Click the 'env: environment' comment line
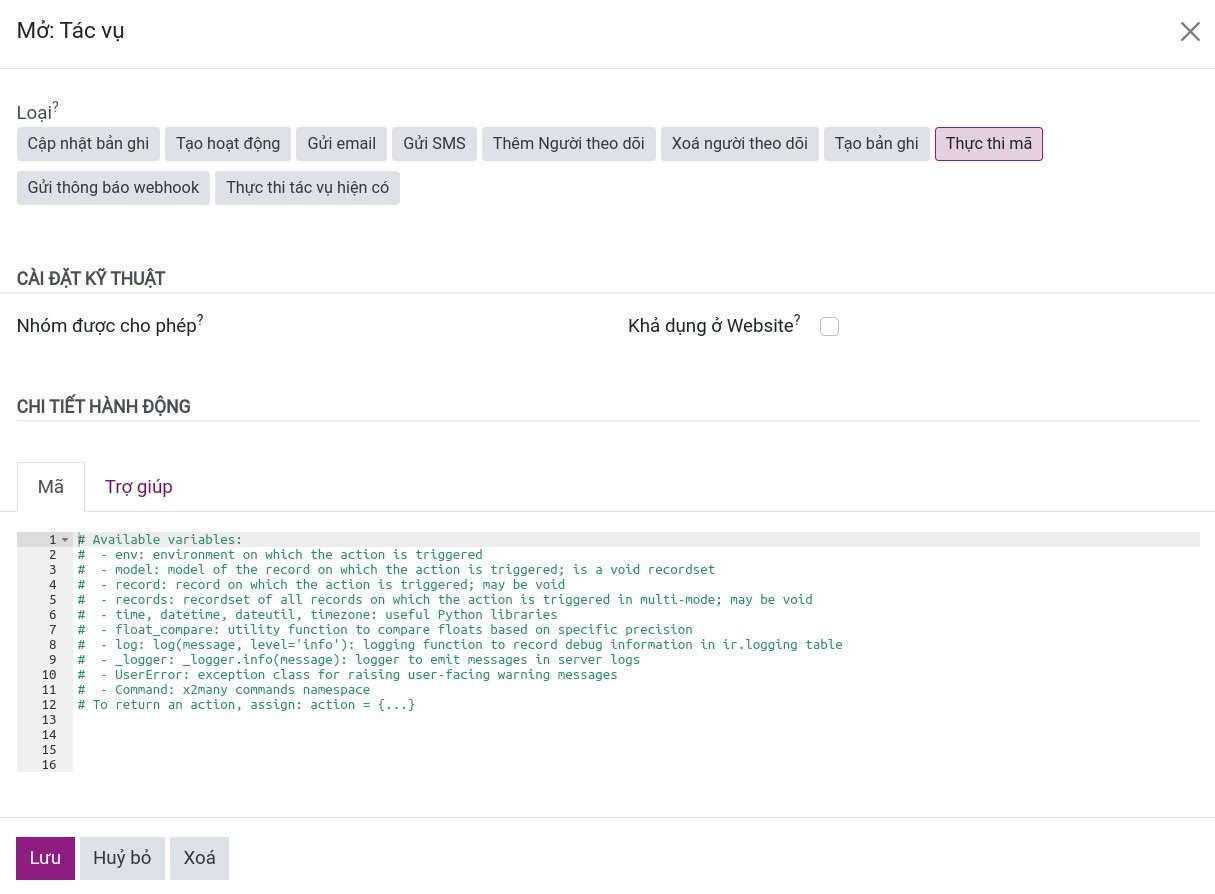Image resolution: width=1215 pixels, height=894 pixels. (280, 555)
